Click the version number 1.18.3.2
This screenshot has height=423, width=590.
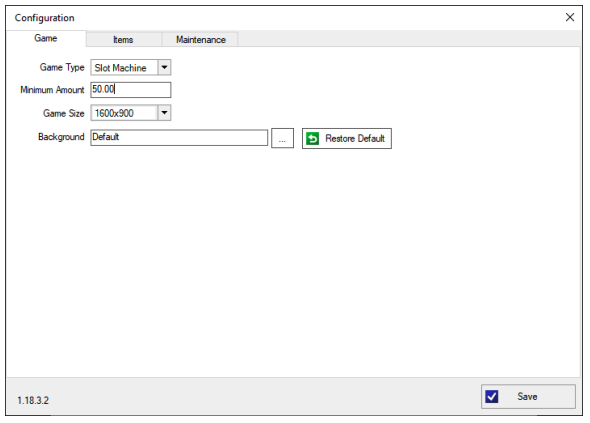point(33,400)
